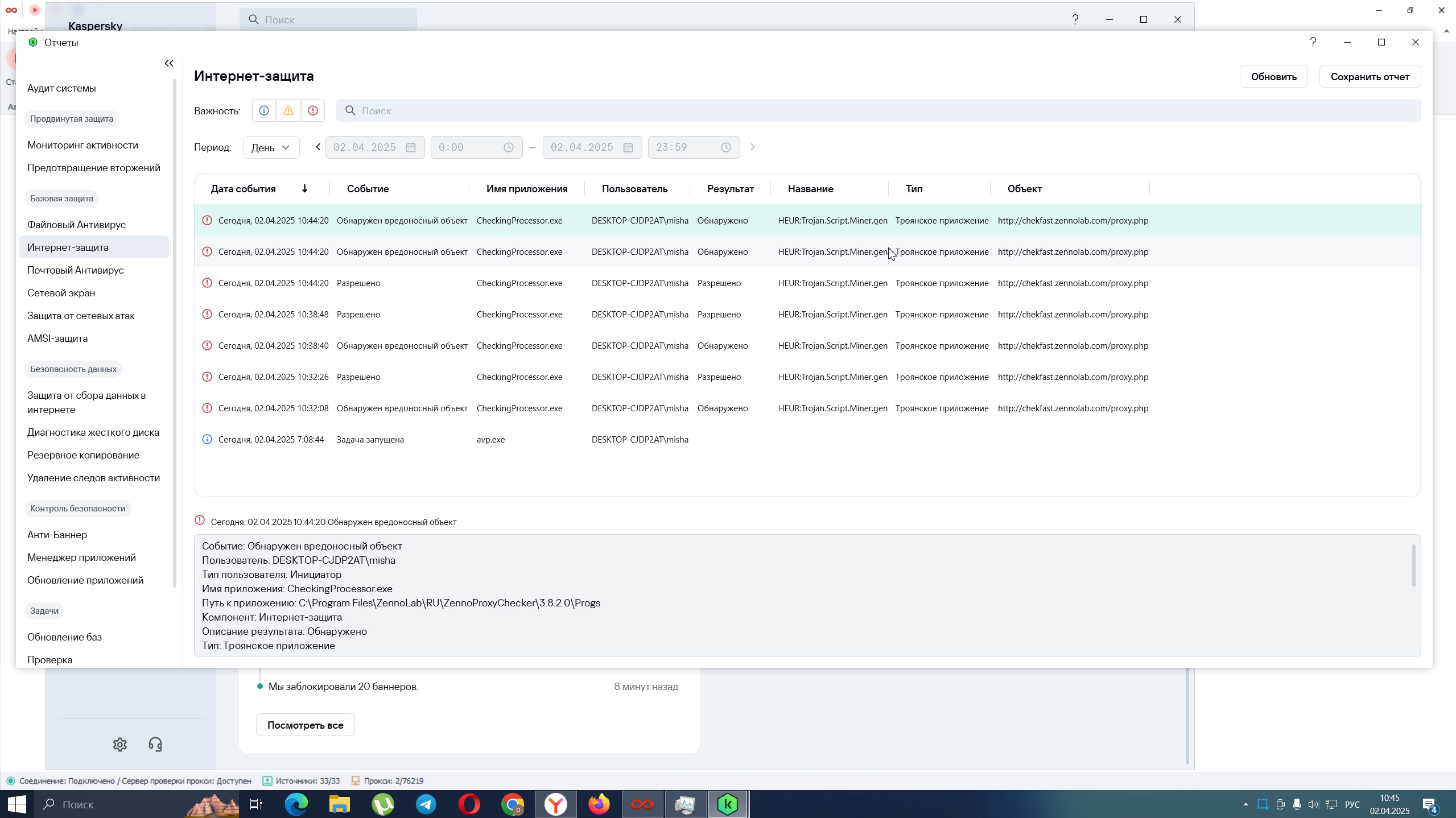Open Предотвращение вторжений report section

point(93,168)
